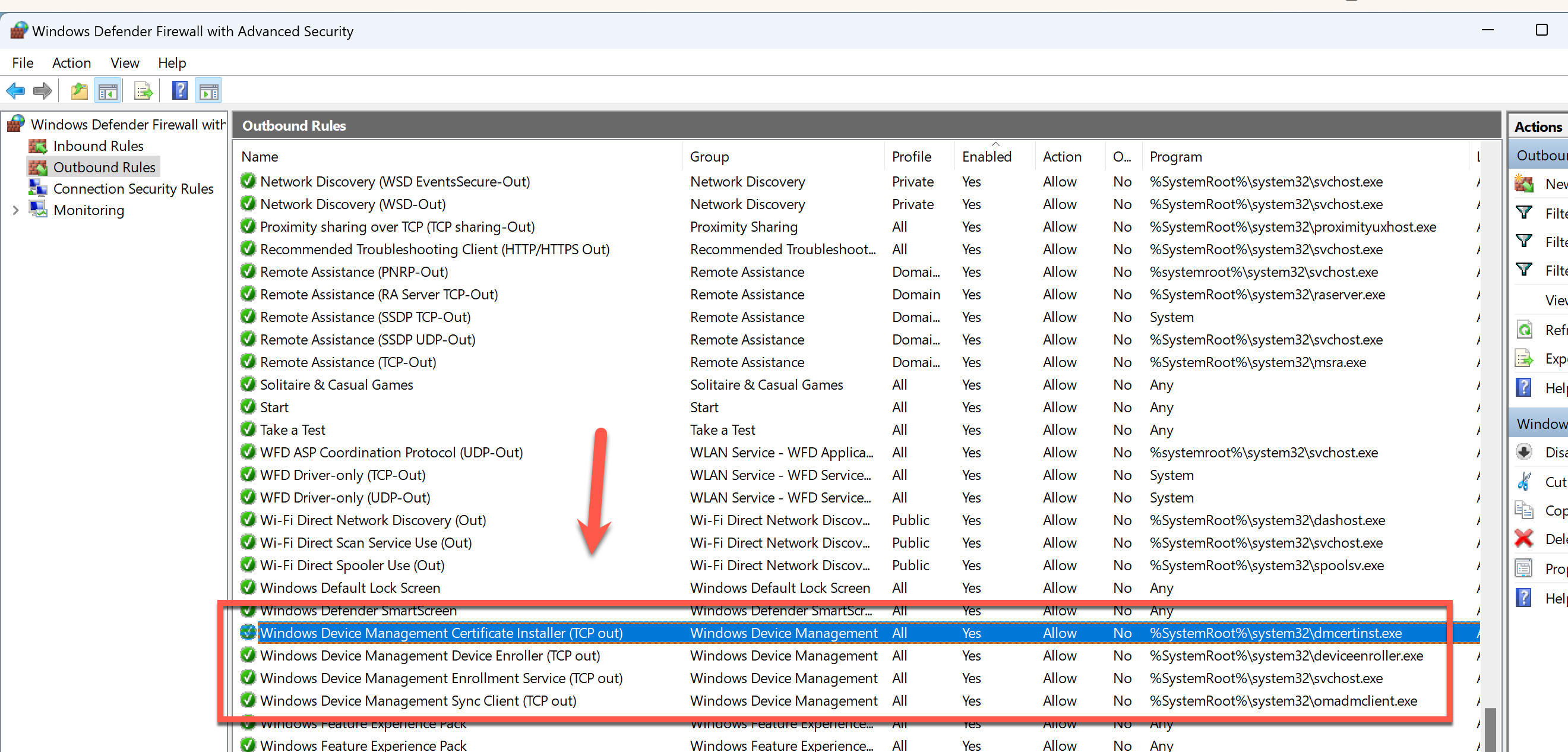Click the Monitoring tree icon
Screen dimensions: 1568x752
pyautogui.click(x=38, y=210)
